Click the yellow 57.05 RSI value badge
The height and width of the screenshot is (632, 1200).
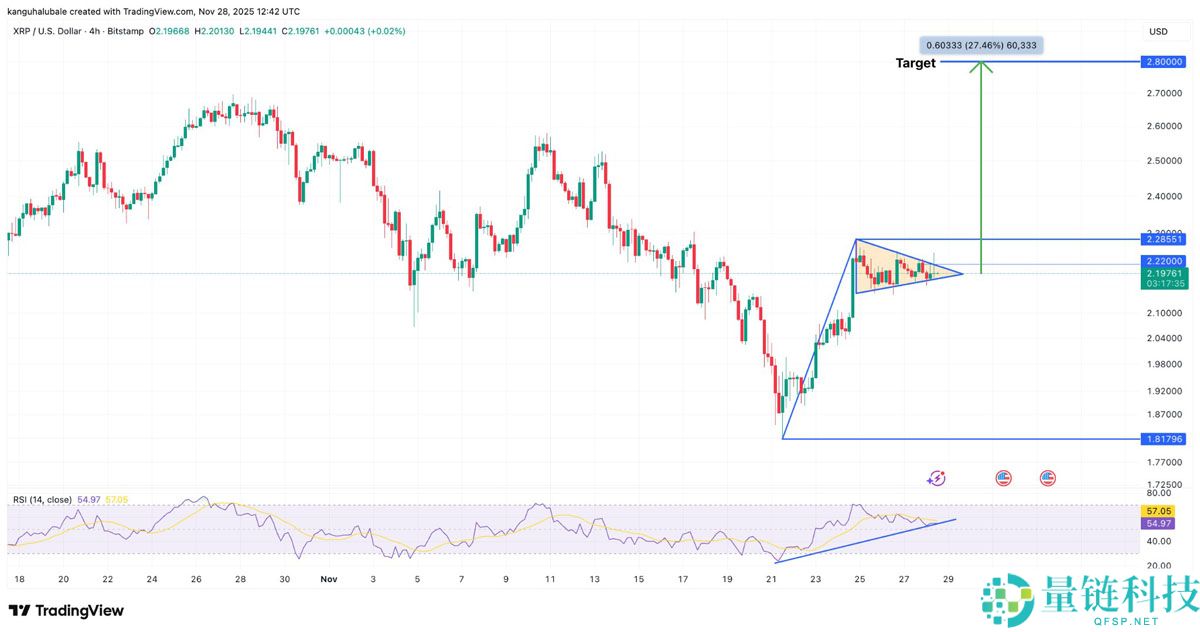(x=1157, y=510)
